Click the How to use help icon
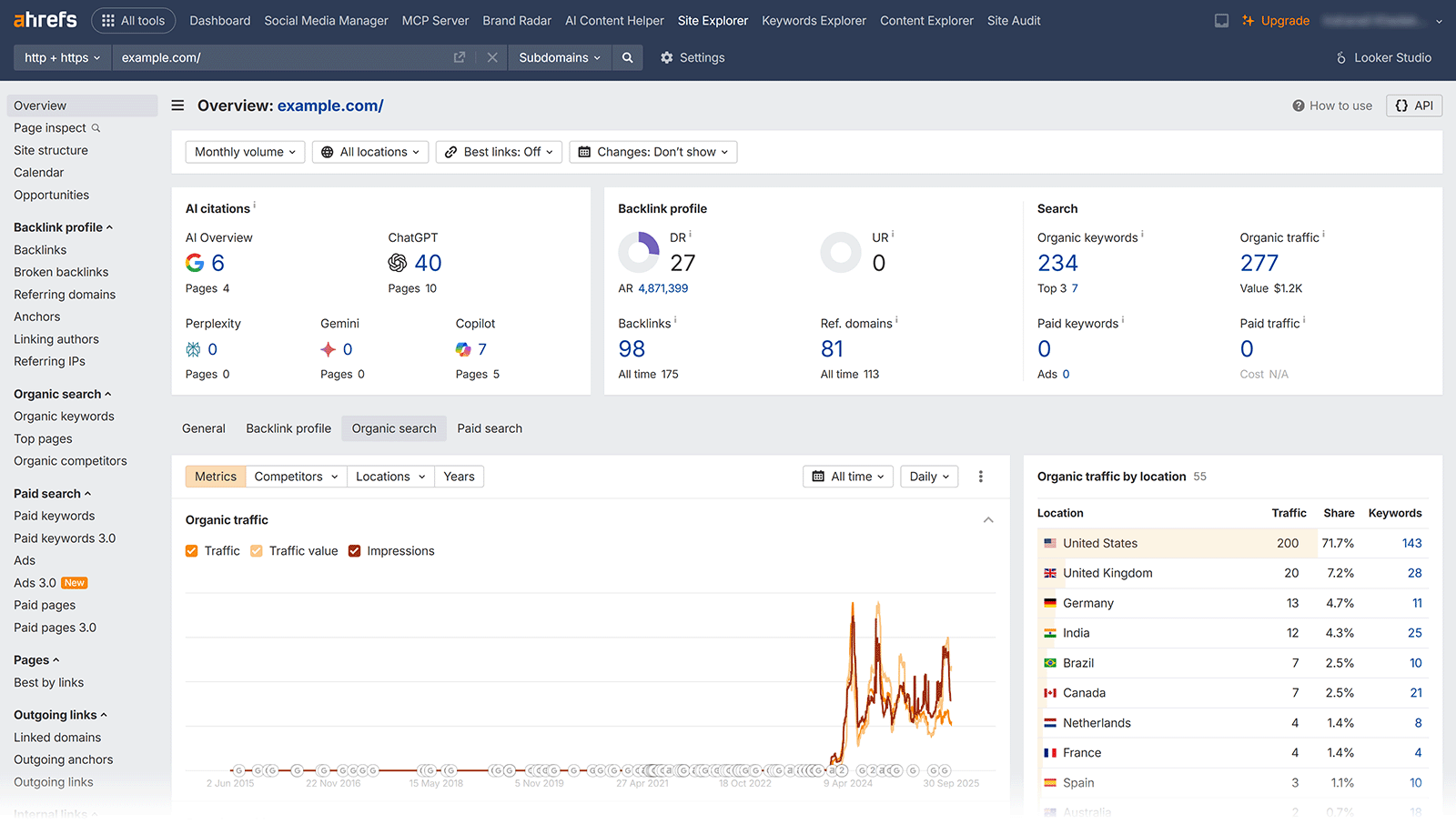The image size is (1456, 824). pos(1300,106)
